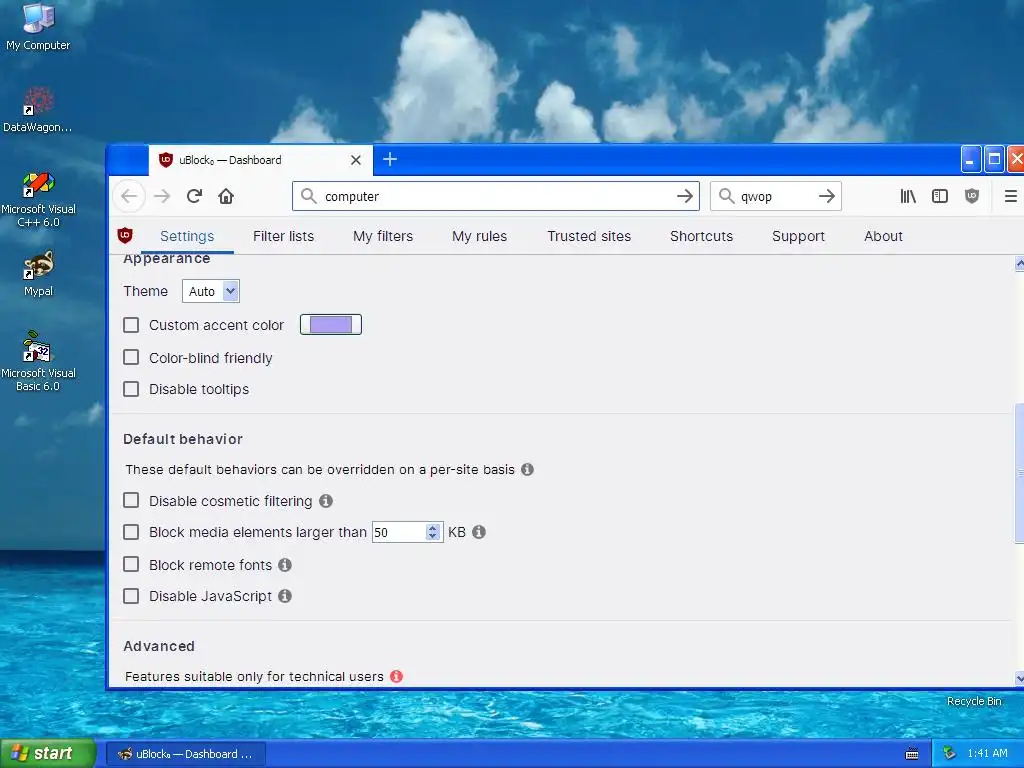Click the magnifier icon in the address bar
The width and height of the screenshot is (1024, 768).
(x=309, y=196)
